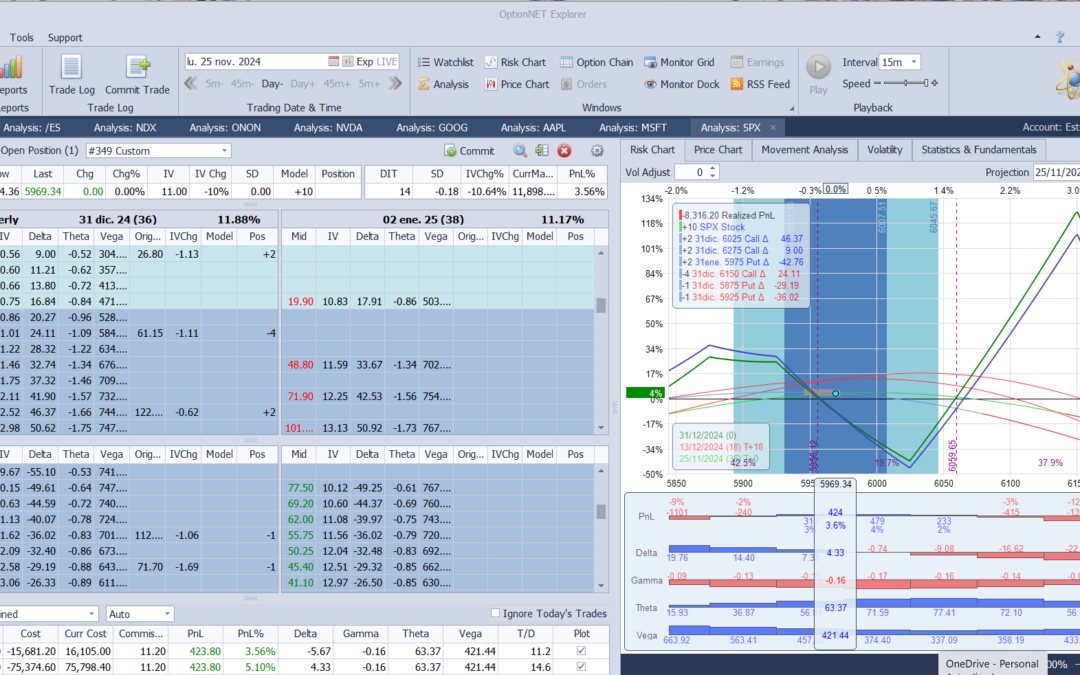Click the 31dic. 6150 Call legend entry
This screenshot has width=1080, height=675.
741,273
